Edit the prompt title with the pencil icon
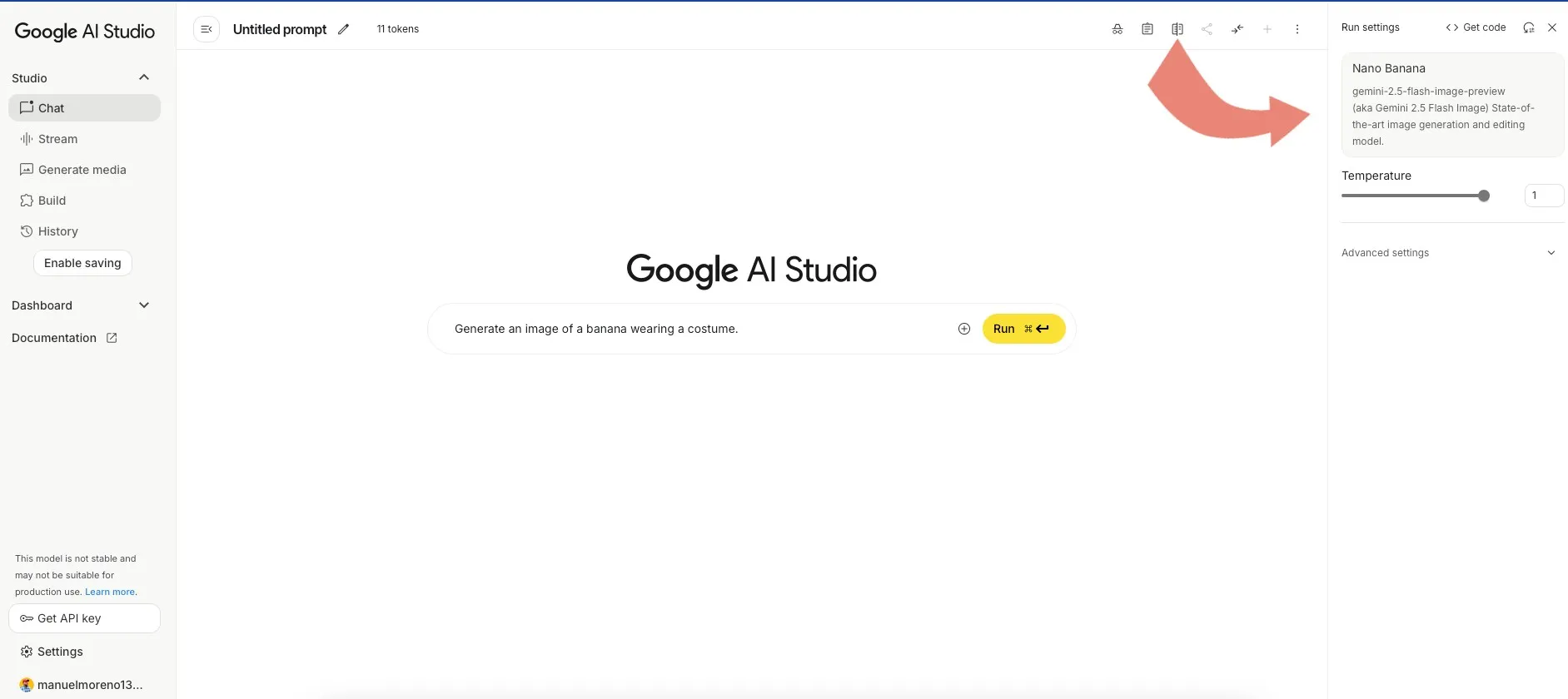 (x=343, y=29)
